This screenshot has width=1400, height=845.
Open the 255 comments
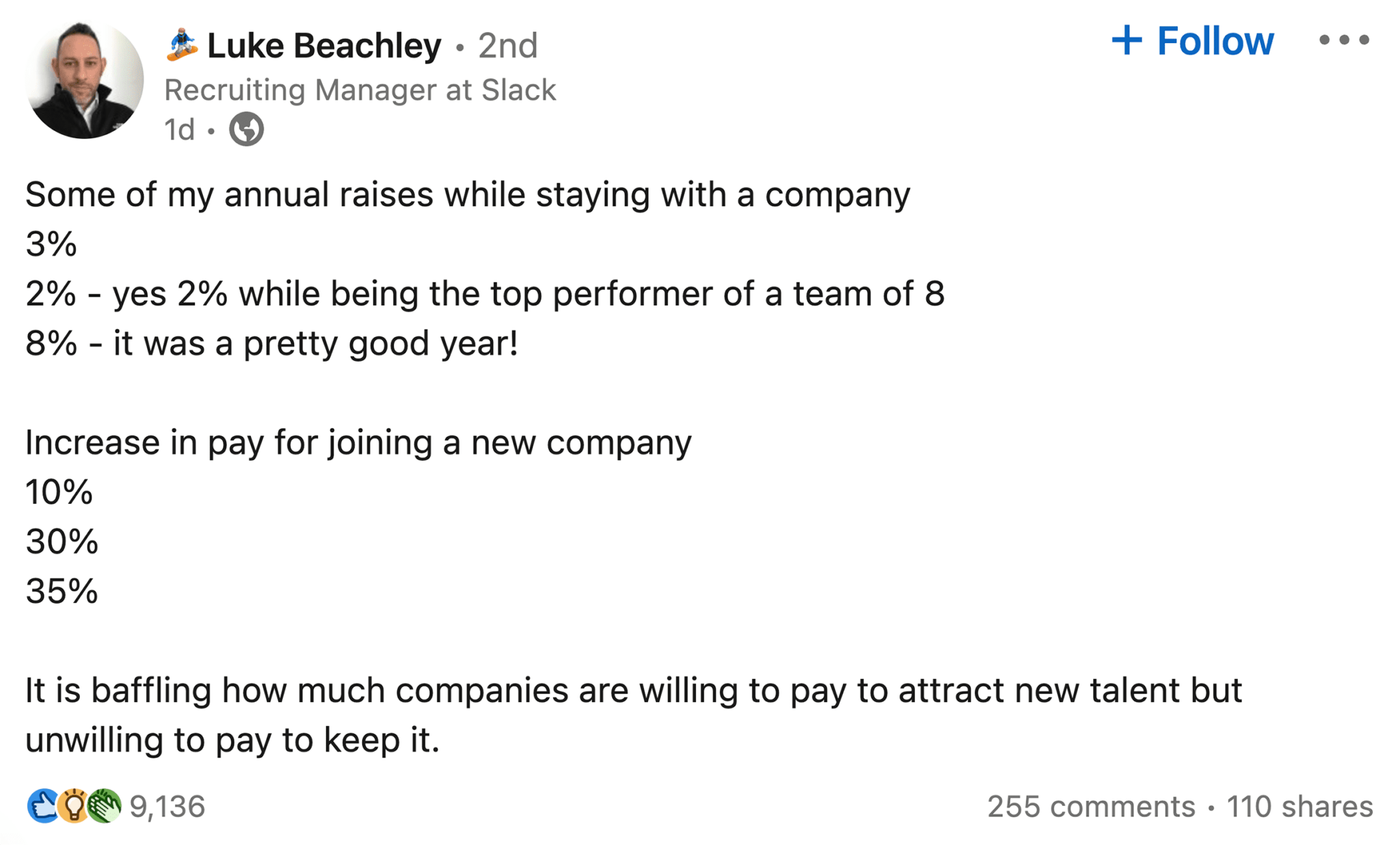1090,807
